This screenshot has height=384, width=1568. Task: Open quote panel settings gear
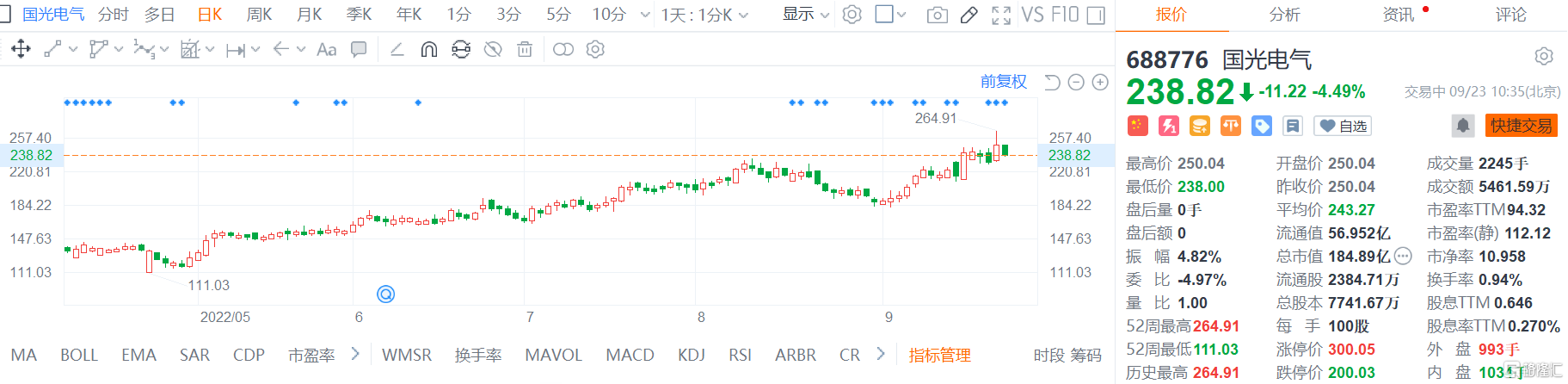click(1544, 57)
